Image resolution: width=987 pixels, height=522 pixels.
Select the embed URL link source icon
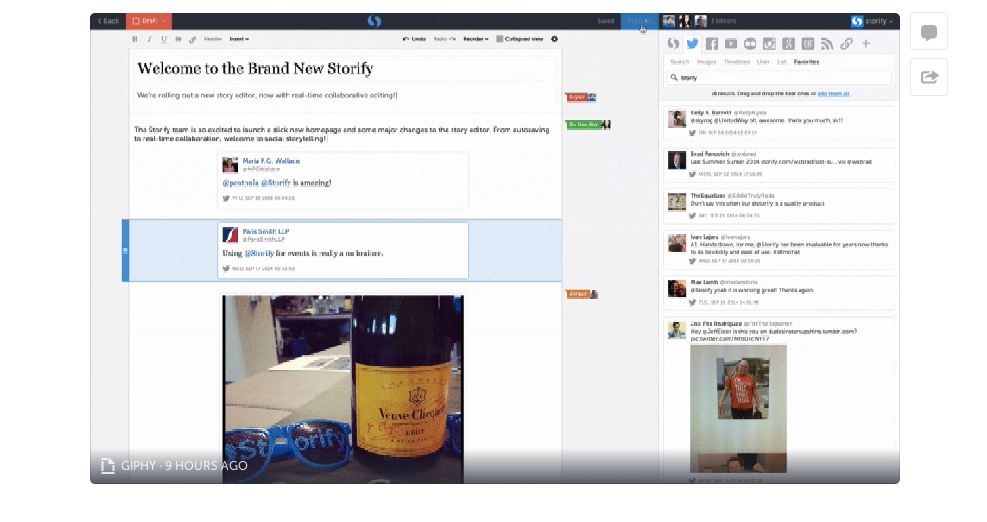tap(847, 43)
